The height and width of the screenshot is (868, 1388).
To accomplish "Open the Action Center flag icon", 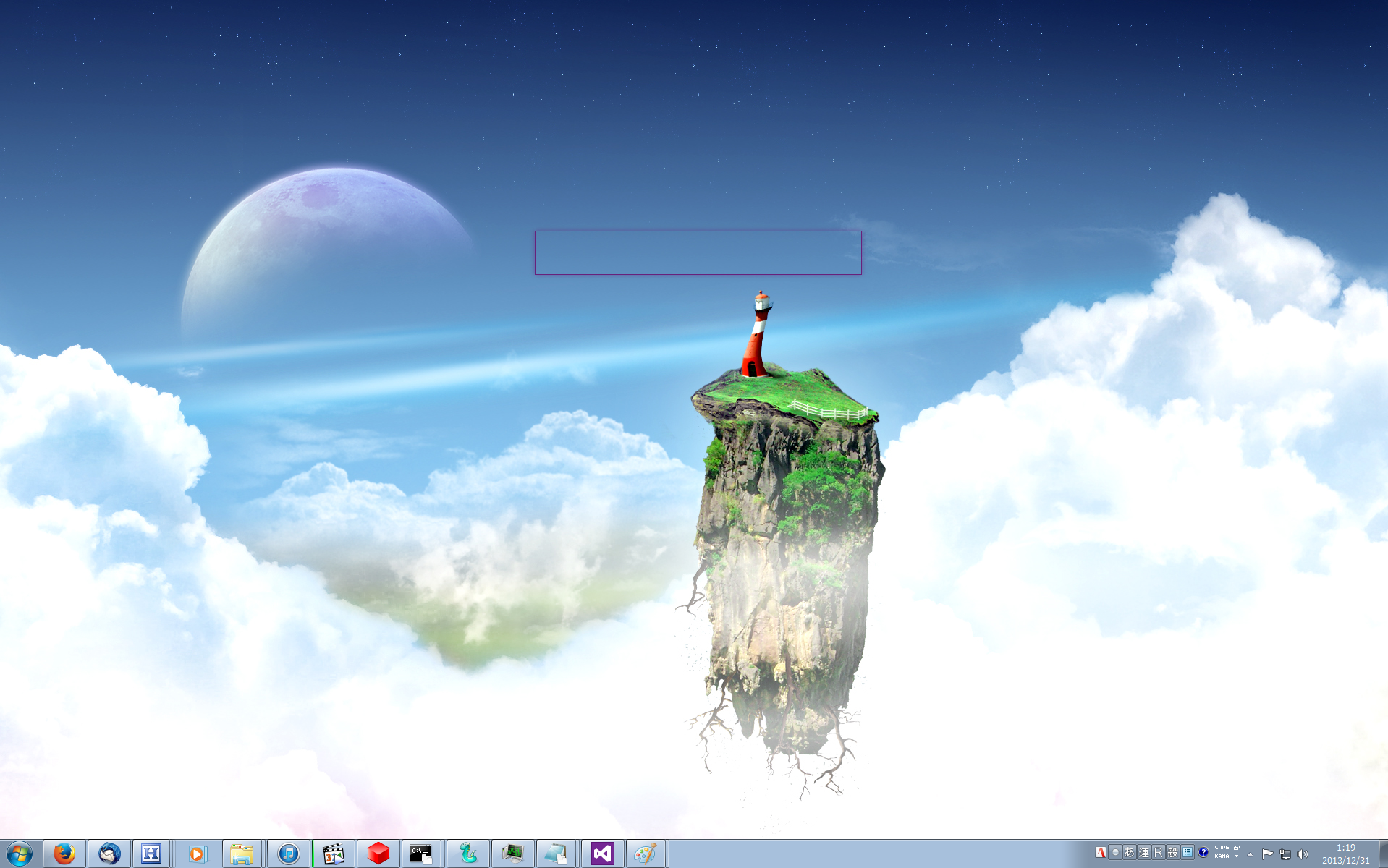I will pyautogui.click(x=1267, y=854).
